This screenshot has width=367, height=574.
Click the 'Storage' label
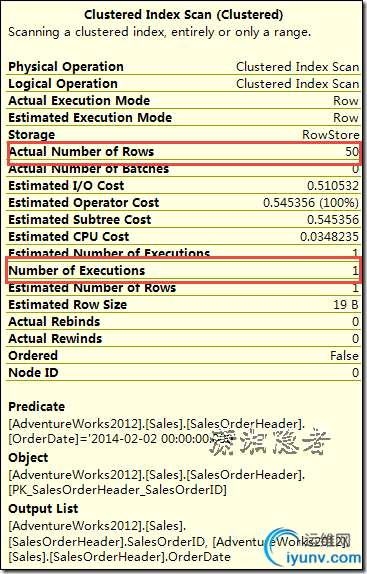pos(31,135)
